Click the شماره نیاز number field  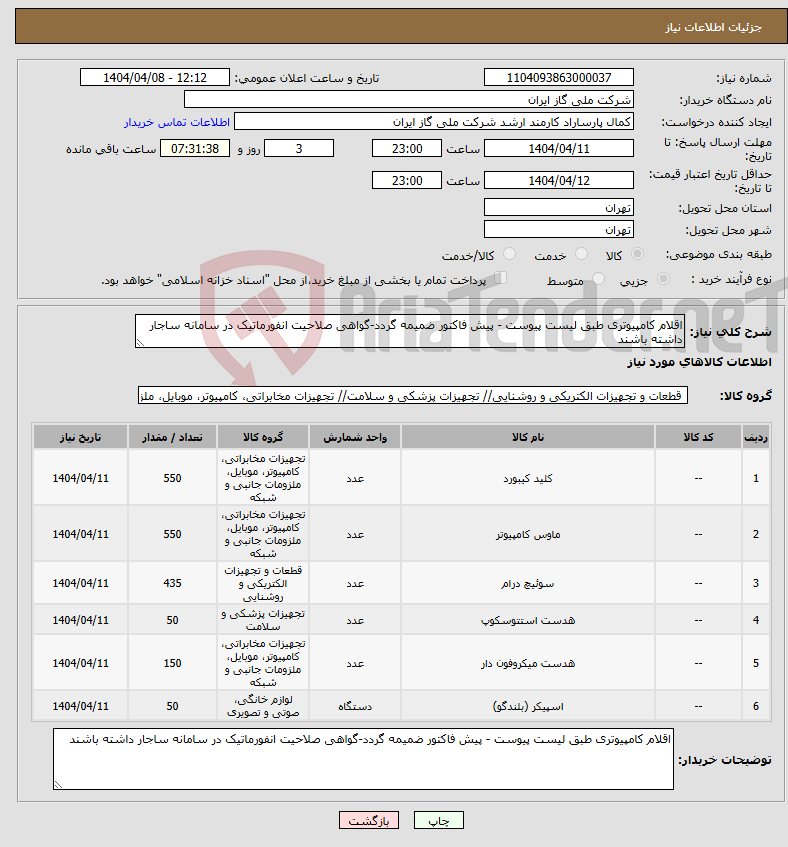pyautogui.click(x=558, y=78)
